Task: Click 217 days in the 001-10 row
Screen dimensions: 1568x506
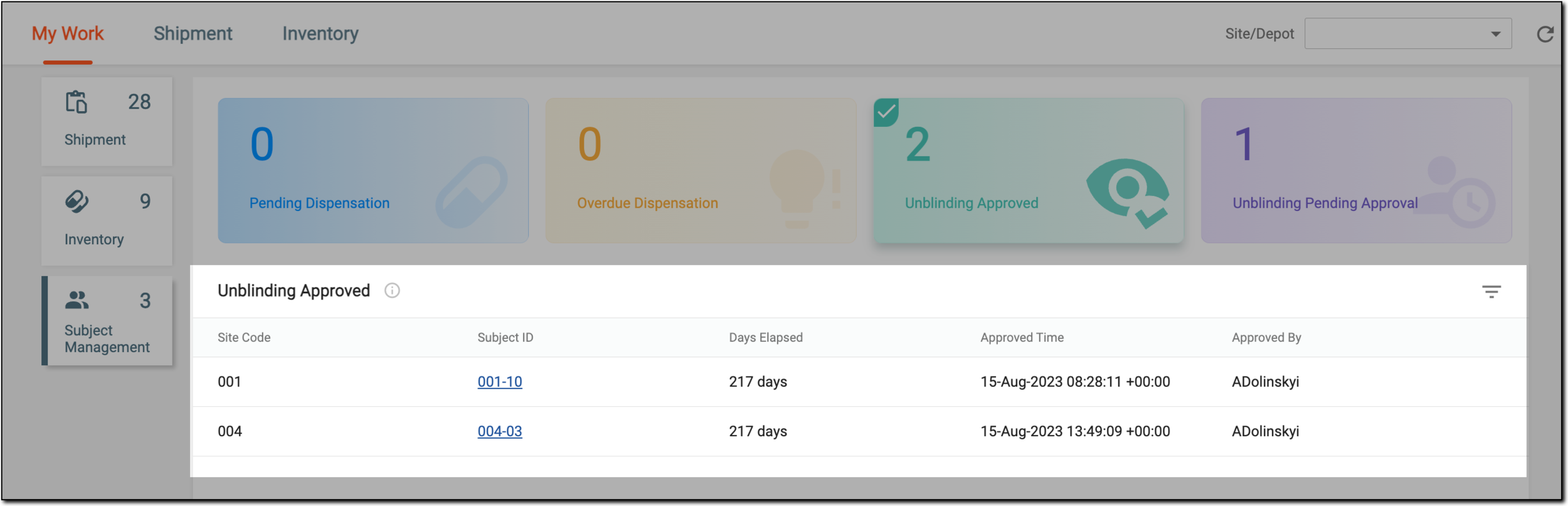Action: point(758,382)
